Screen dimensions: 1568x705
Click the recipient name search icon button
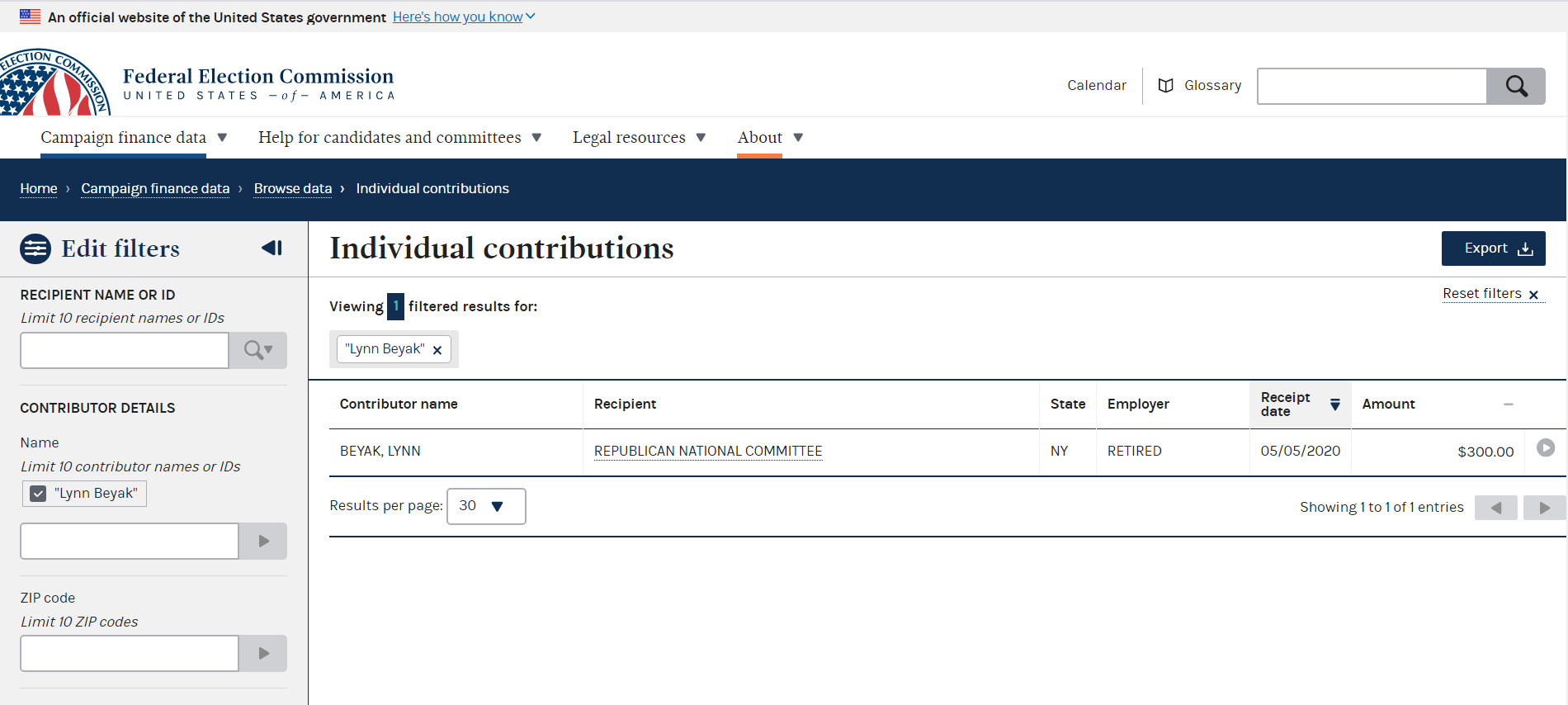(258, 350)
